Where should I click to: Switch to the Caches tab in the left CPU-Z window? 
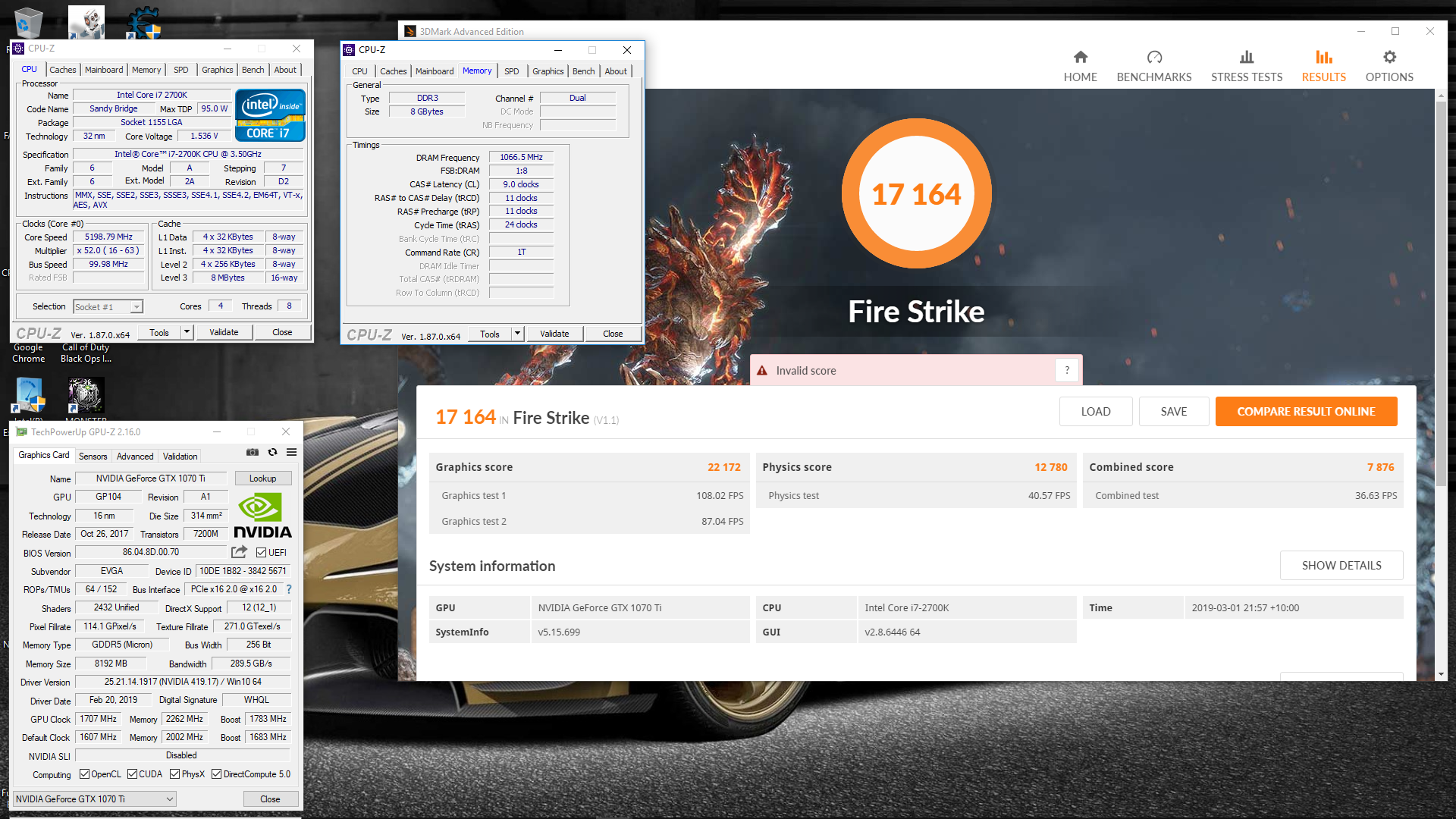[63, 70]
